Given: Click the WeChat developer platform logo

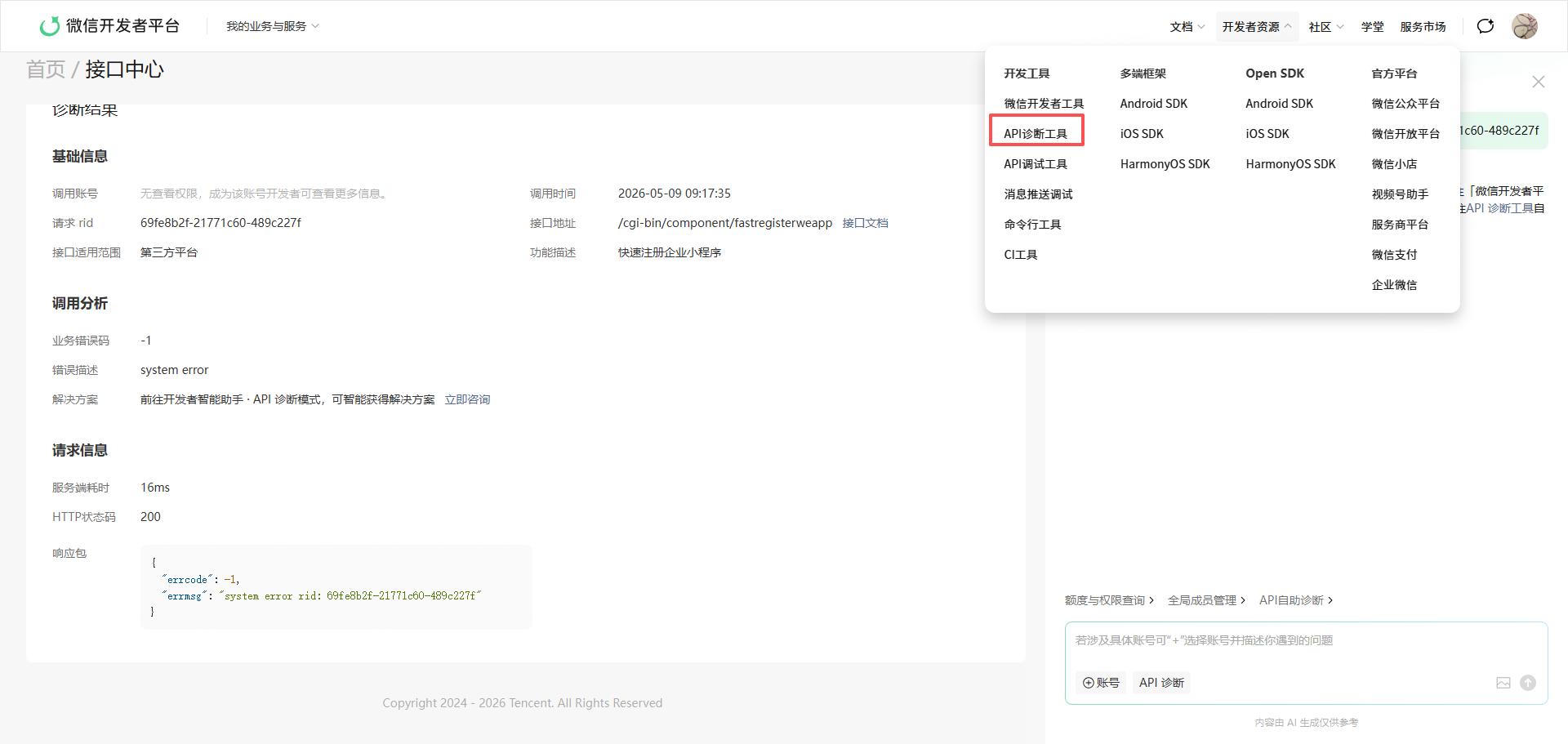Looking at the screenshot, I should [109, 26].
